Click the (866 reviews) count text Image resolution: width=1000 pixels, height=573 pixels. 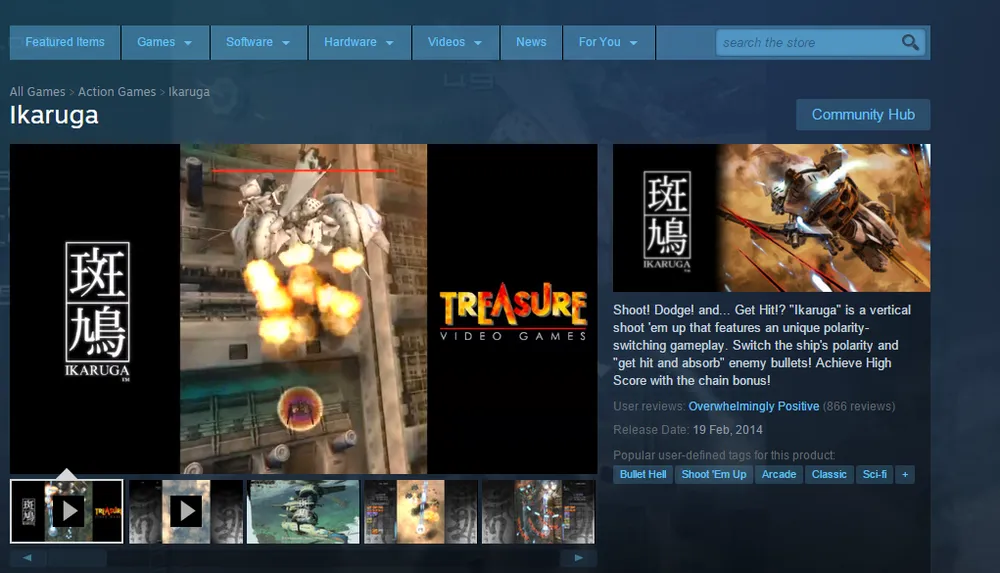click(x=859, y=406)
